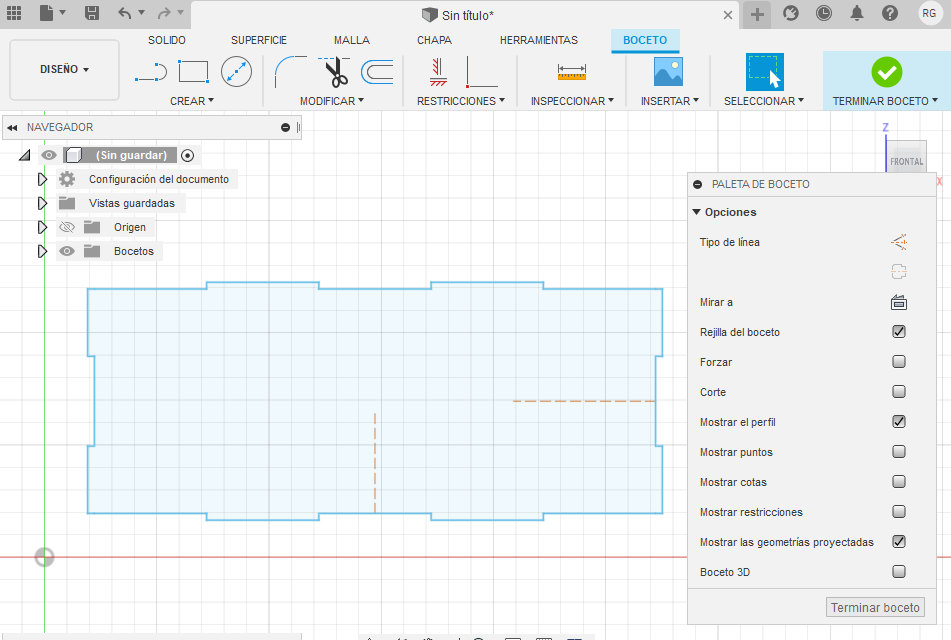Minimize the Paleta de boceto panel
Image resolution: width=951 pixels, height=640 pixels.
(x=697, y=184)
